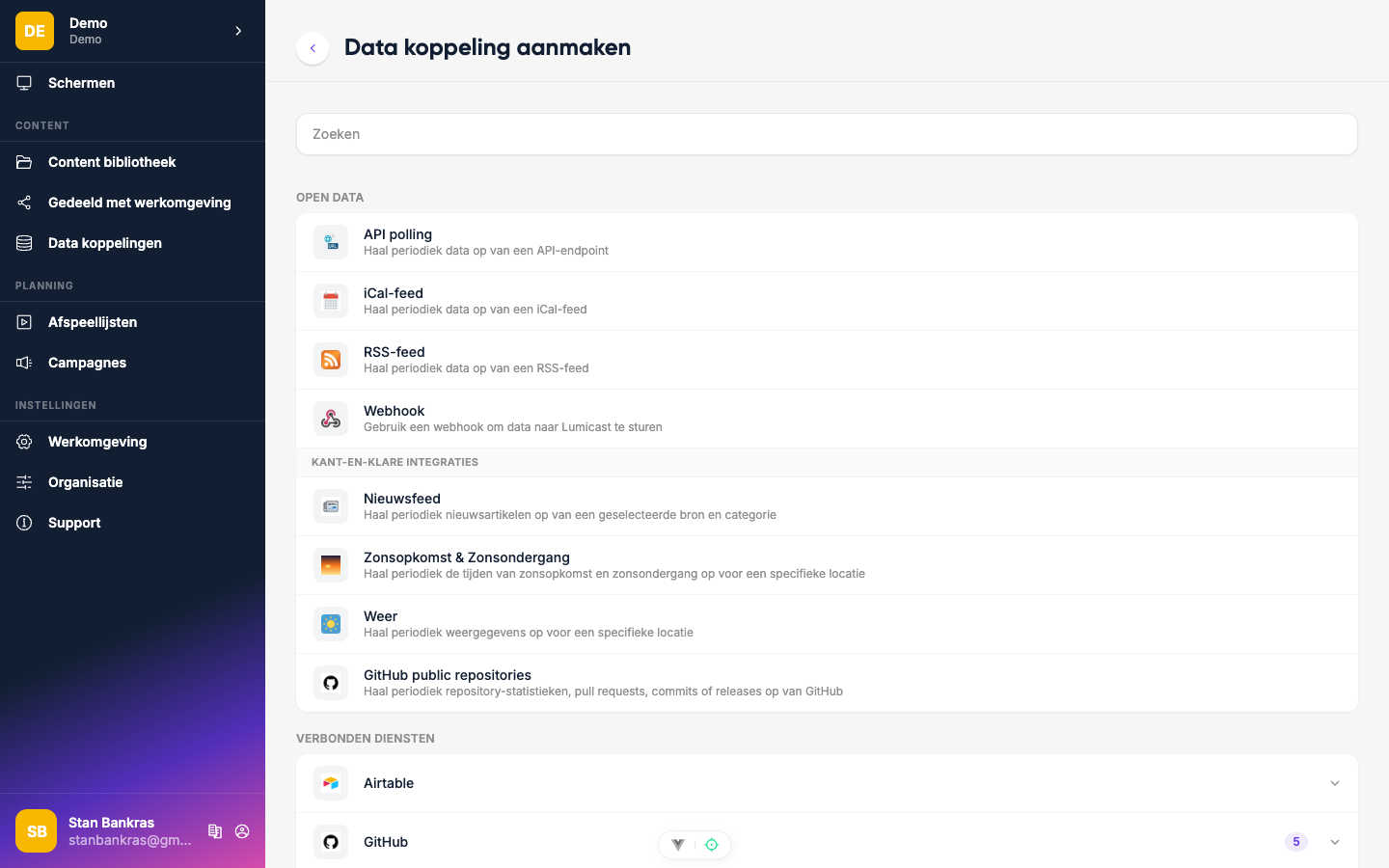This screenshot has height=868, width=1389.
Task: Go to Afspeellijsten in the sidebar
Action: 93,322
